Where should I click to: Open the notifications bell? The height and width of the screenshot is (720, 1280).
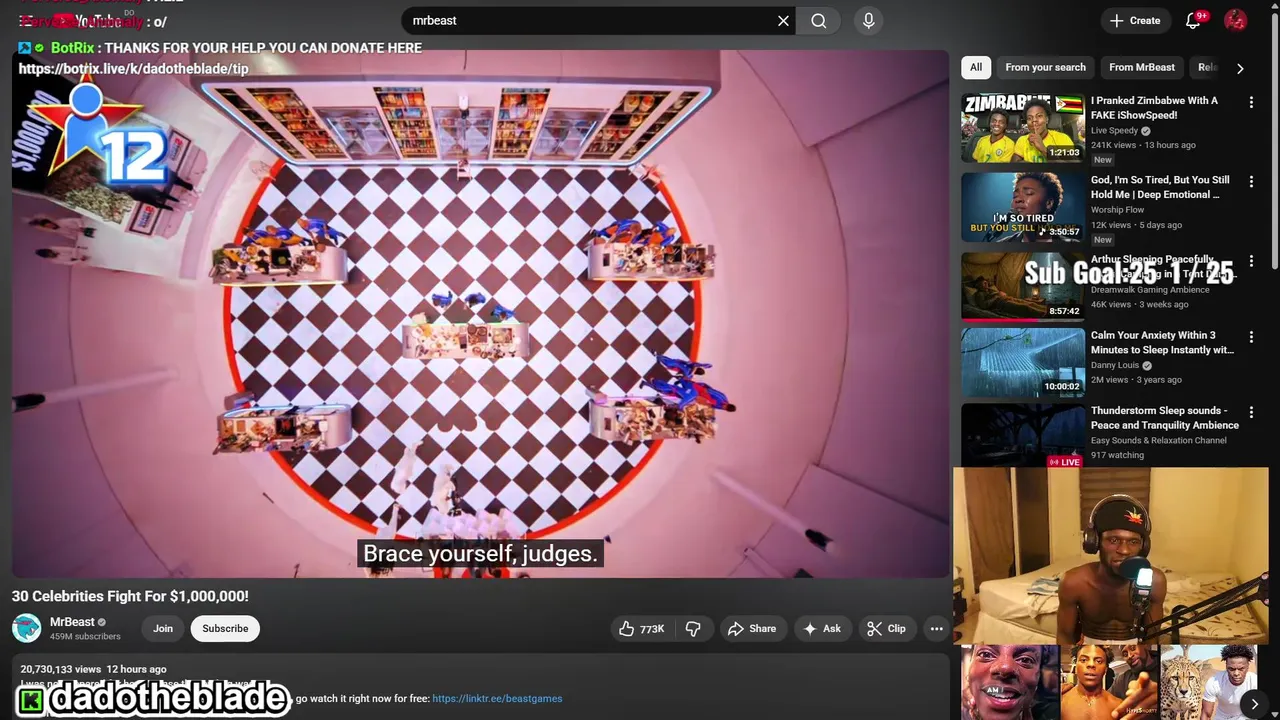tap(1193, 21)
